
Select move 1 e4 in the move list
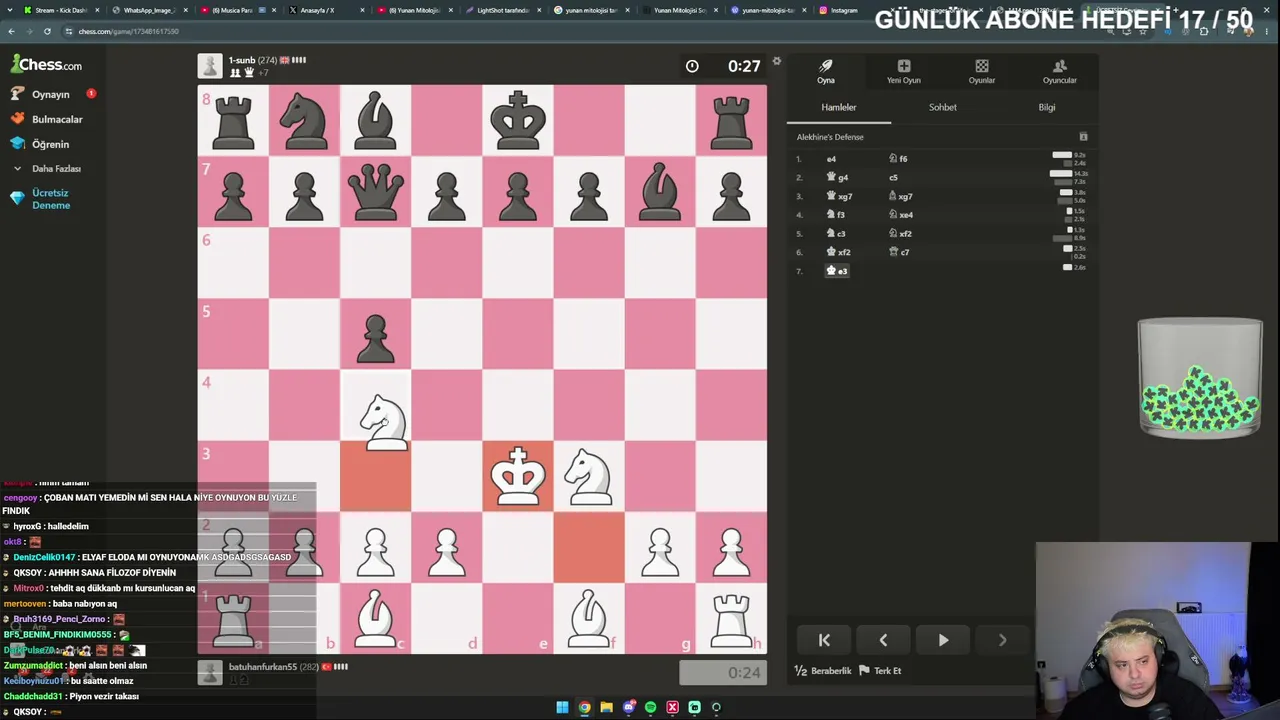pos(831,159)
